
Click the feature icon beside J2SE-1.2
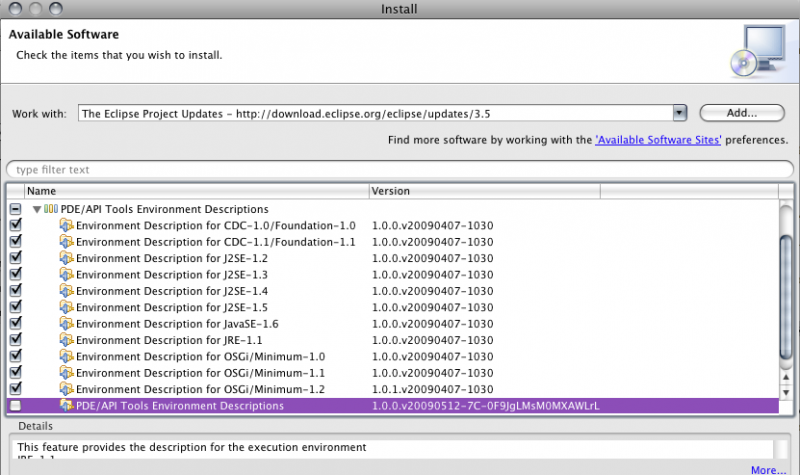[66, 258]
